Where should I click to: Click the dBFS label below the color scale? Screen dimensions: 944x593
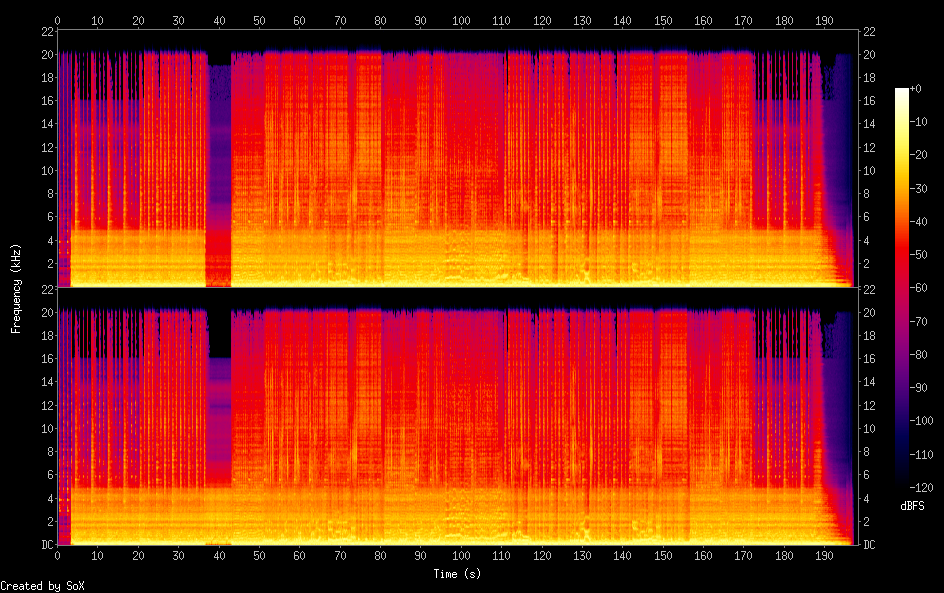911,506
